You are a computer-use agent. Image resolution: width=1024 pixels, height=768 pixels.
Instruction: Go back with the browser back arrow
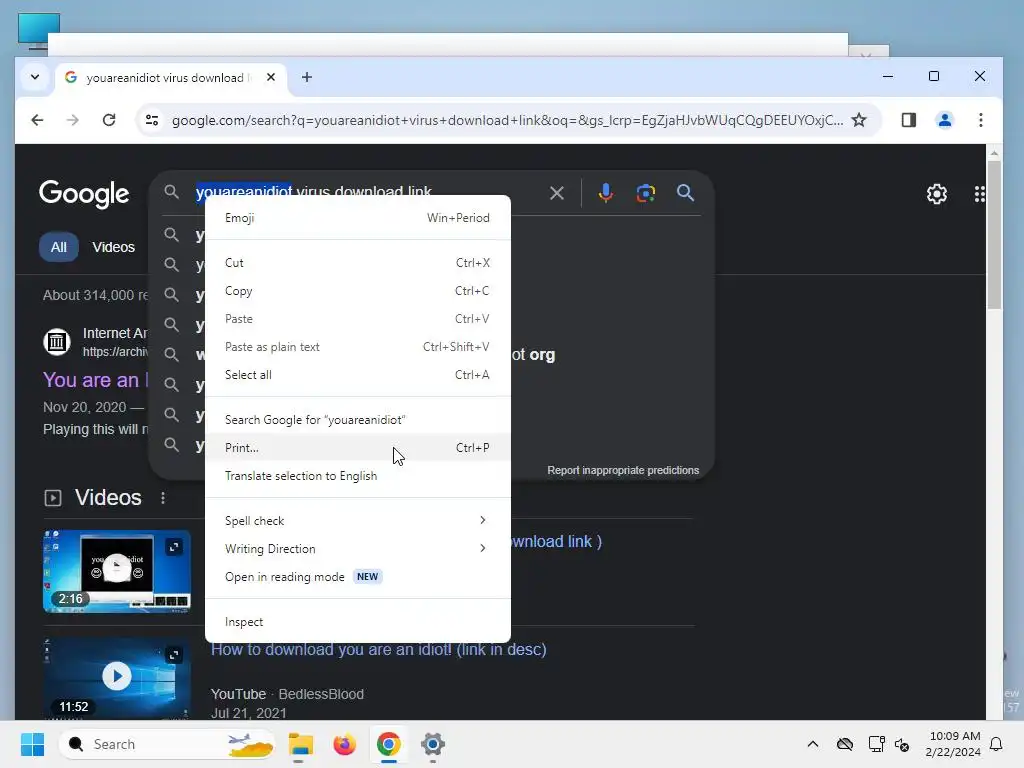coord(37,120)
